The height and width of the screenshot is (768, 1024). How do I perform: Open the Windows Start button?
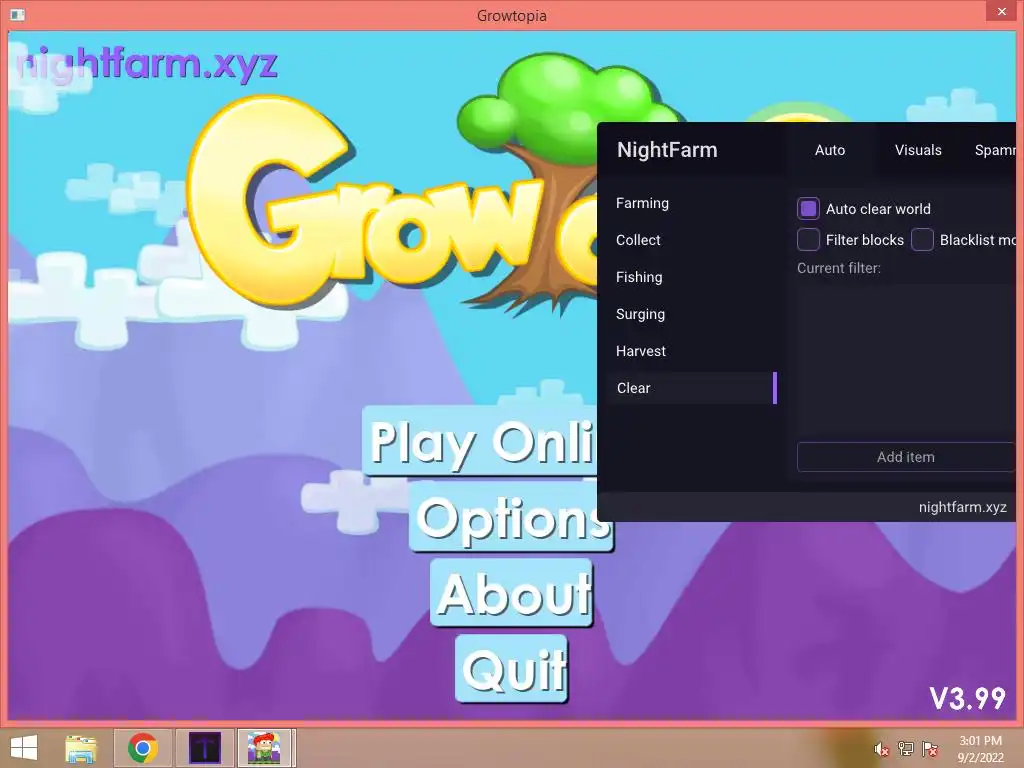pos(24,748)
